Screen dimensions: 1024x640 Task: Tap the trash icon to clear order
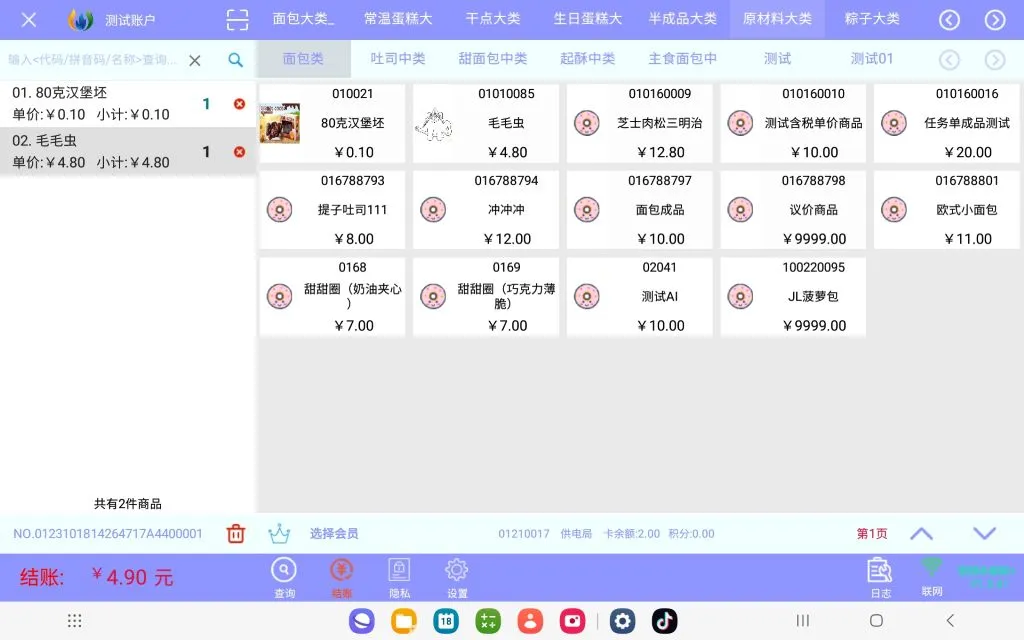[236, 533]
